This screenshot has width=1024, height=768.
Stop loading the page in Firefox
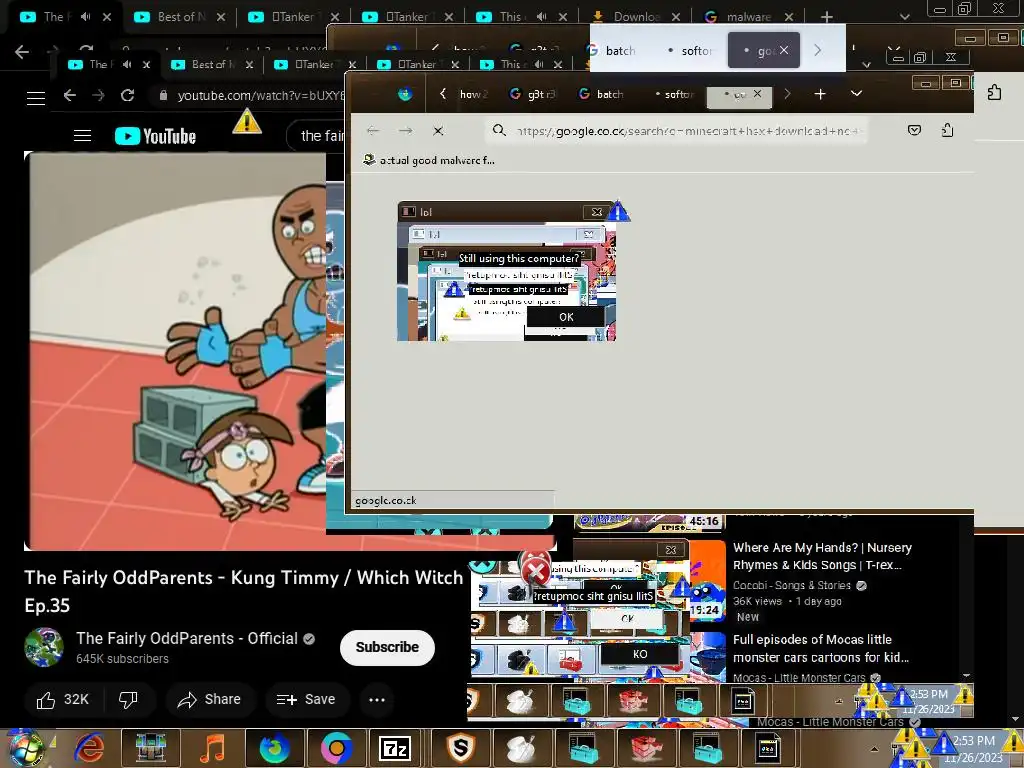coord(438,131)
